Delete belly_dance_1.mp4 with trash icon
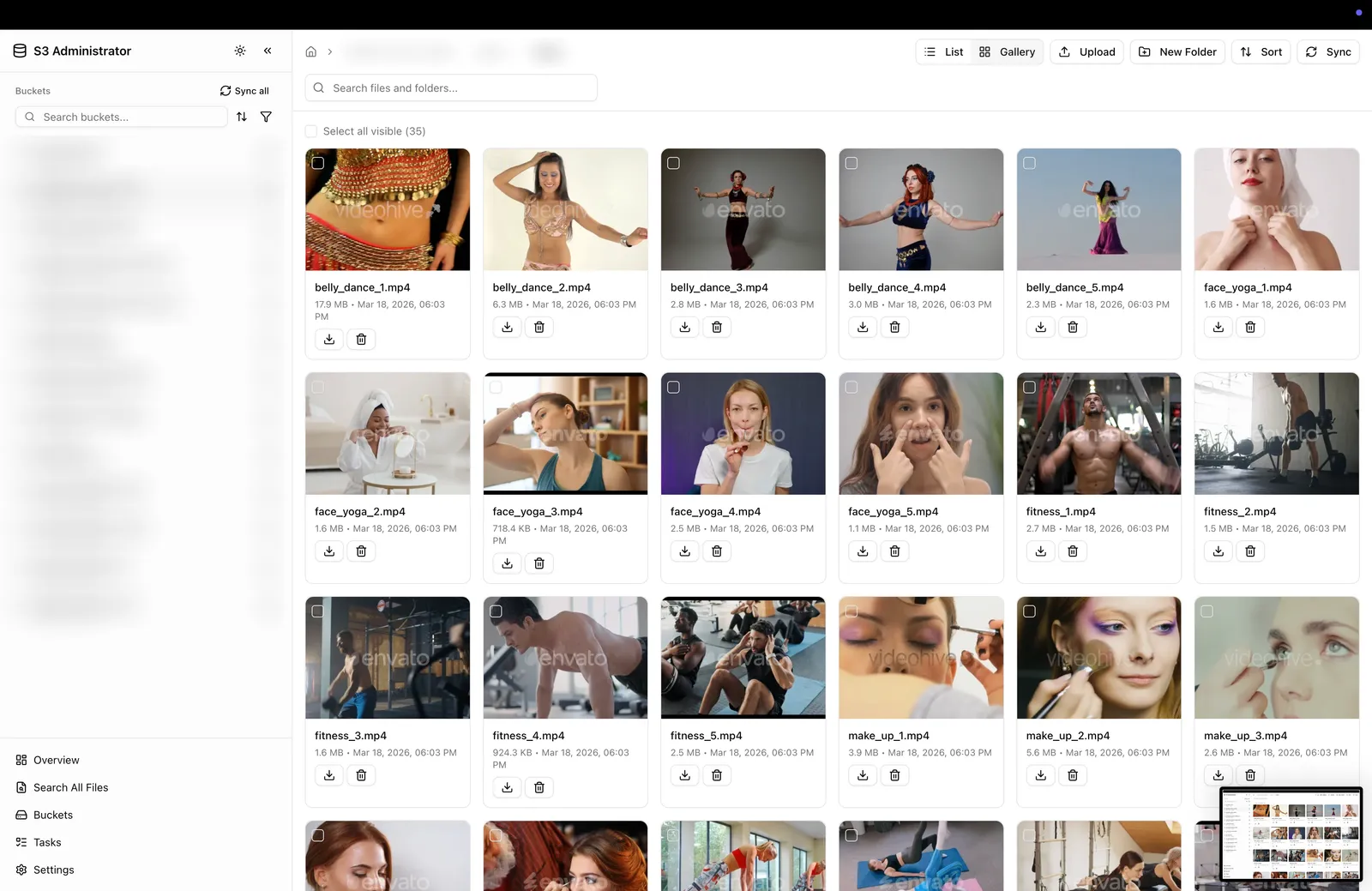Image resolution: width=1372 pixels, height=891 pixels. click(x=361, y=340)
